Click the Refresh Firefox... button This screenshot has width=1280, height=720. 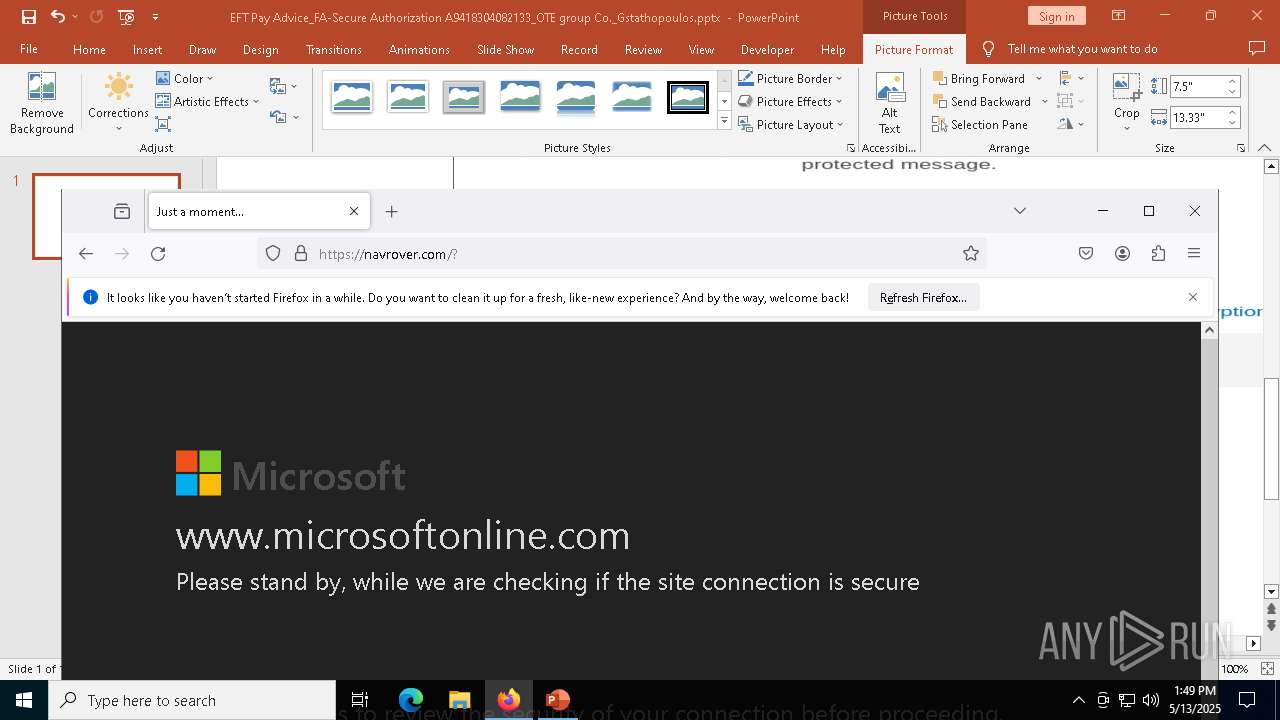[923, 298]
